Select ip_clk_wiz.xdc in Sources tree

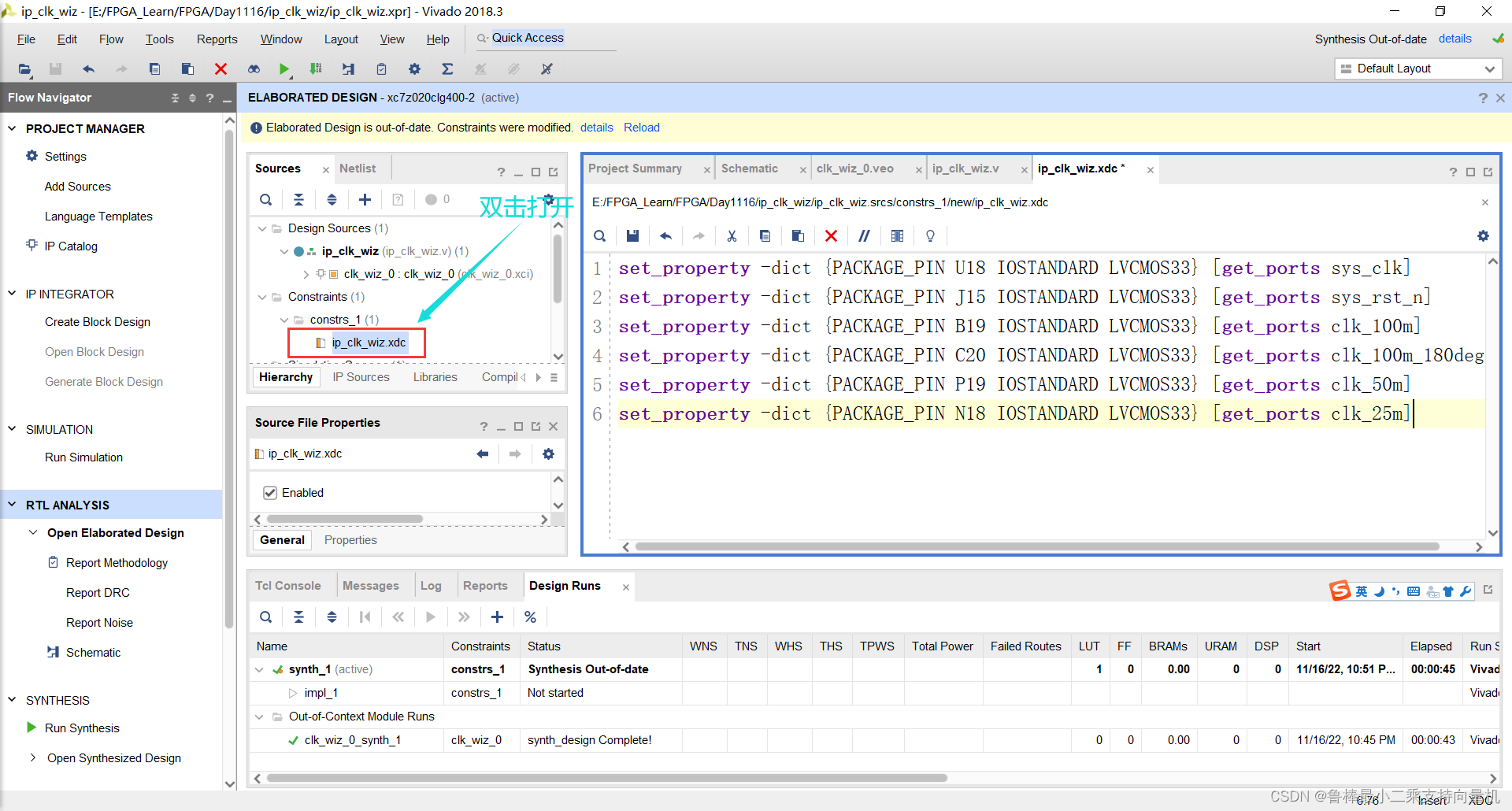tap(369, 343)
